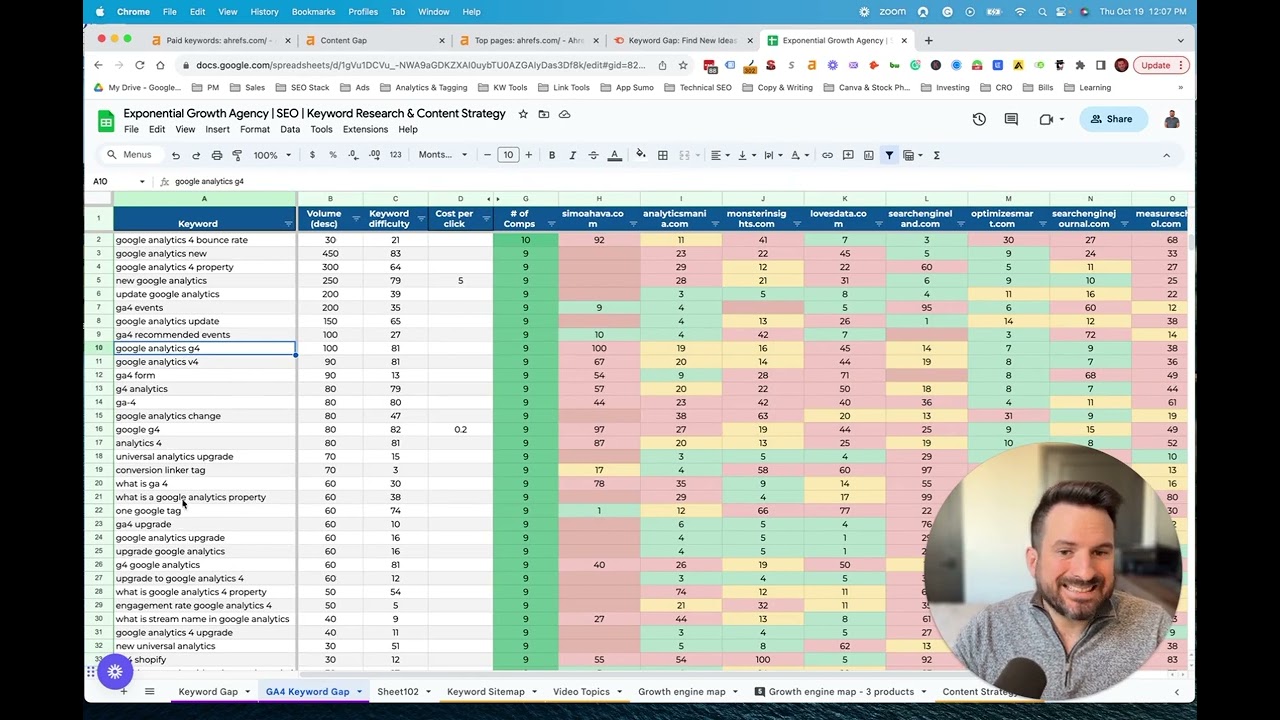The width and height of the screenshot is (1280, 720).
Task: Open the Format menu
Action: tap(255, 130)
